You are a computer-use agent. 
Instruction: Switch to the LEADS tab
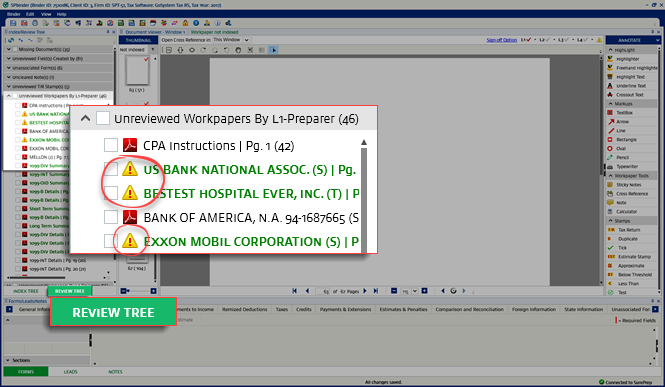[x=70, y=372]
